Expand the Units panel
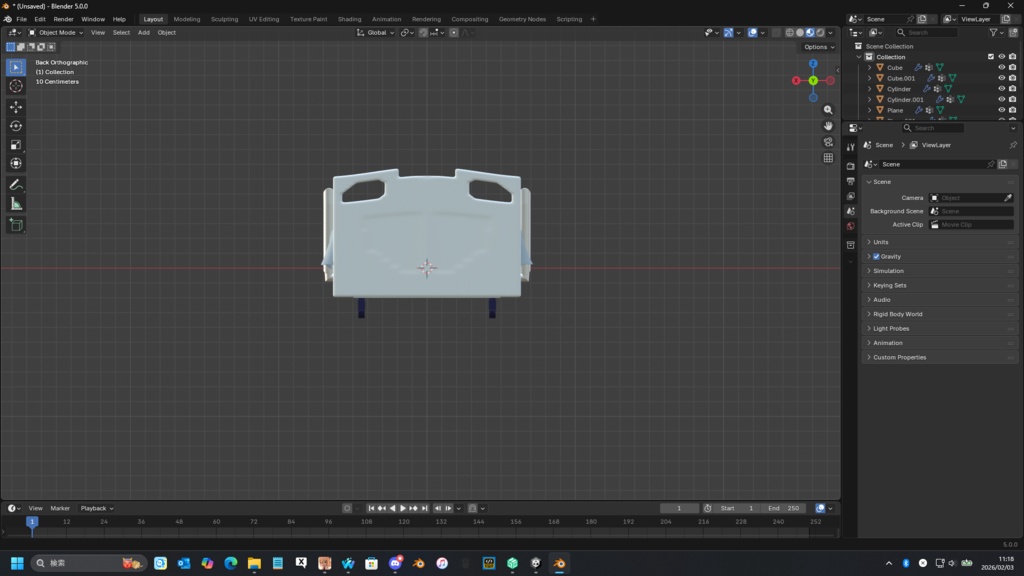 coord(880,242)
